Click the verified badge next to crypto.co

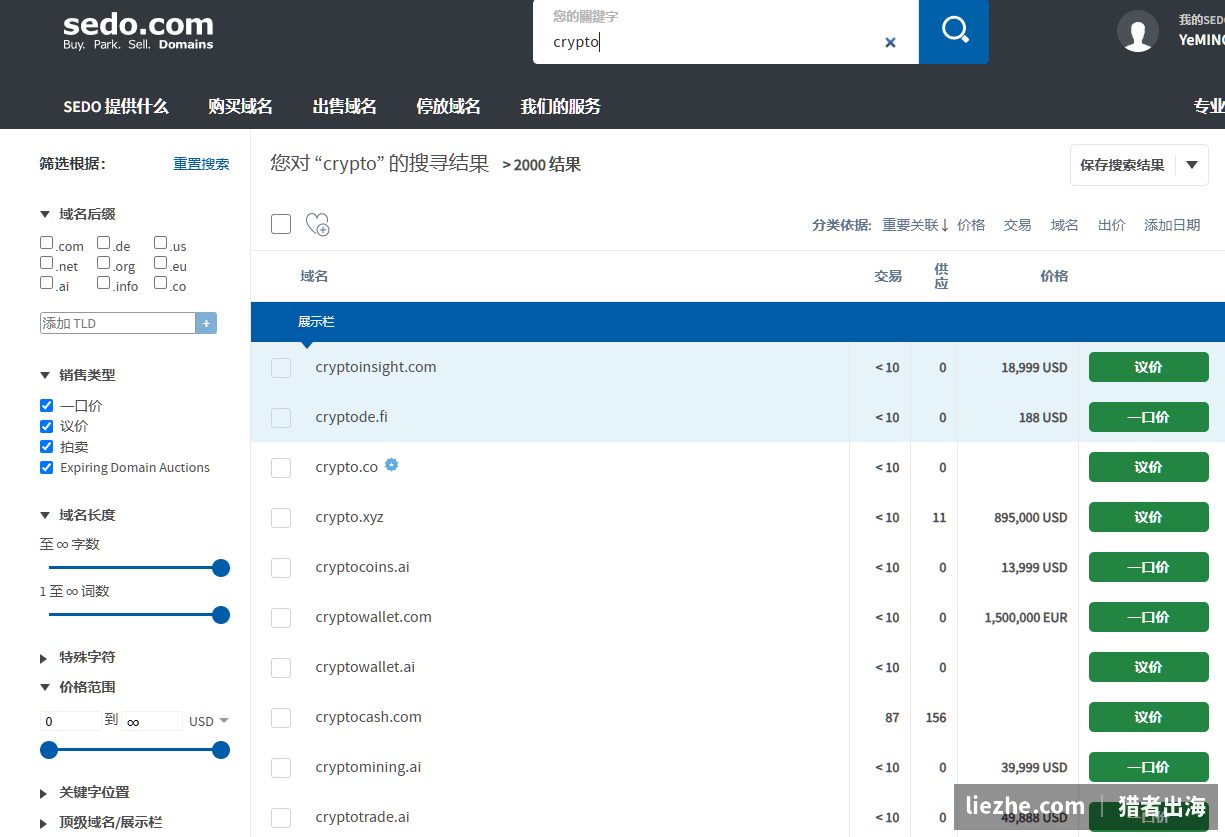pos(392,464)
